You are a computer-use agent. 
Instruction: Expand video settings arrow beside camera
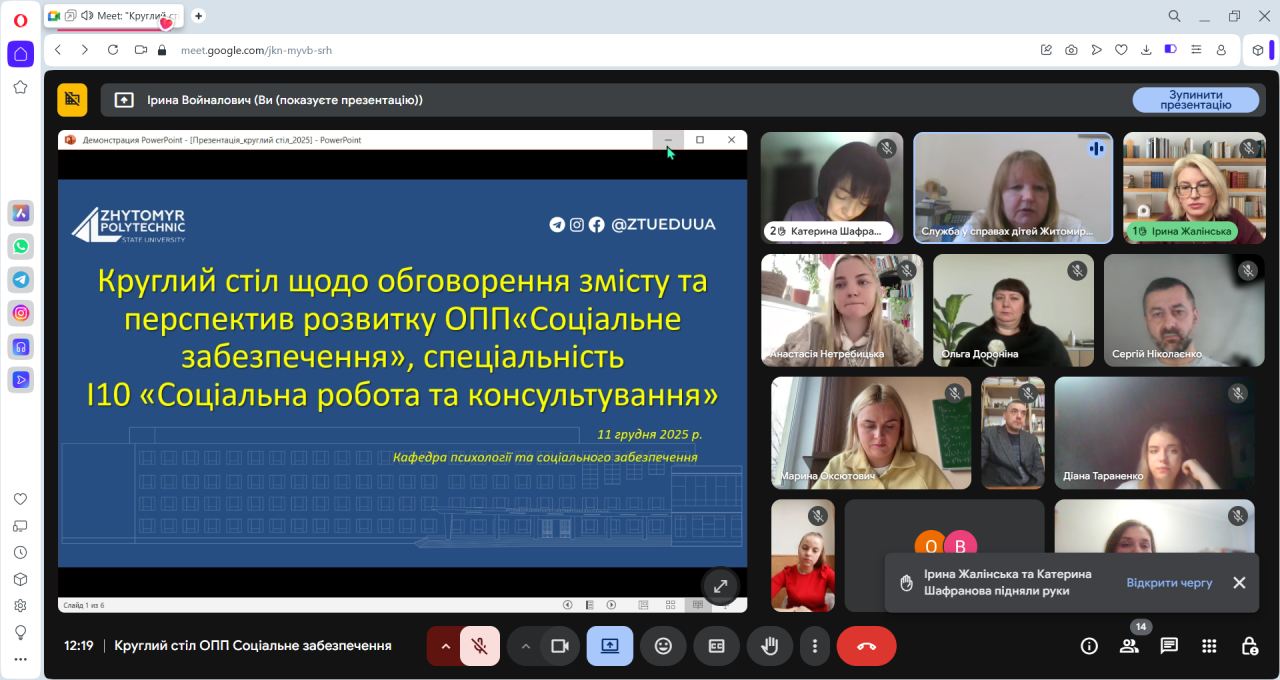[525, 646]
